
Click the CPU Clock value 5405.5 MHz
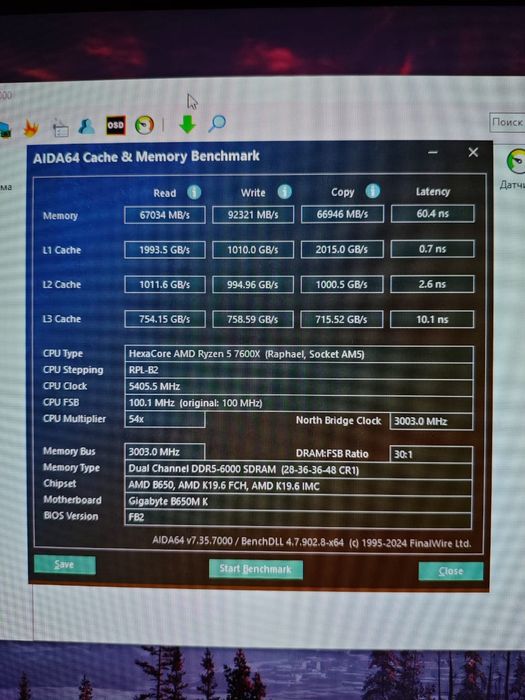click(299, 387)
